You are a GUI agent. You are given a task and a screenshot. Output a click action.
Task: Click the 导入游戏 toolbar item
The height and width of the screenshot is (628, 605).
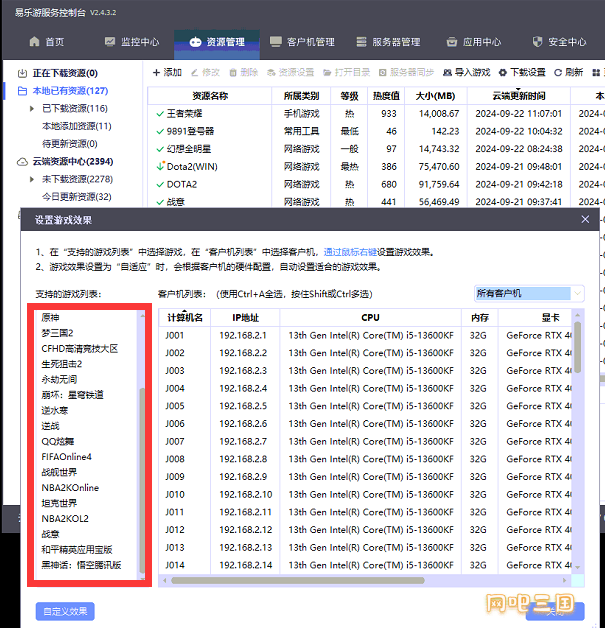(466, 72)
